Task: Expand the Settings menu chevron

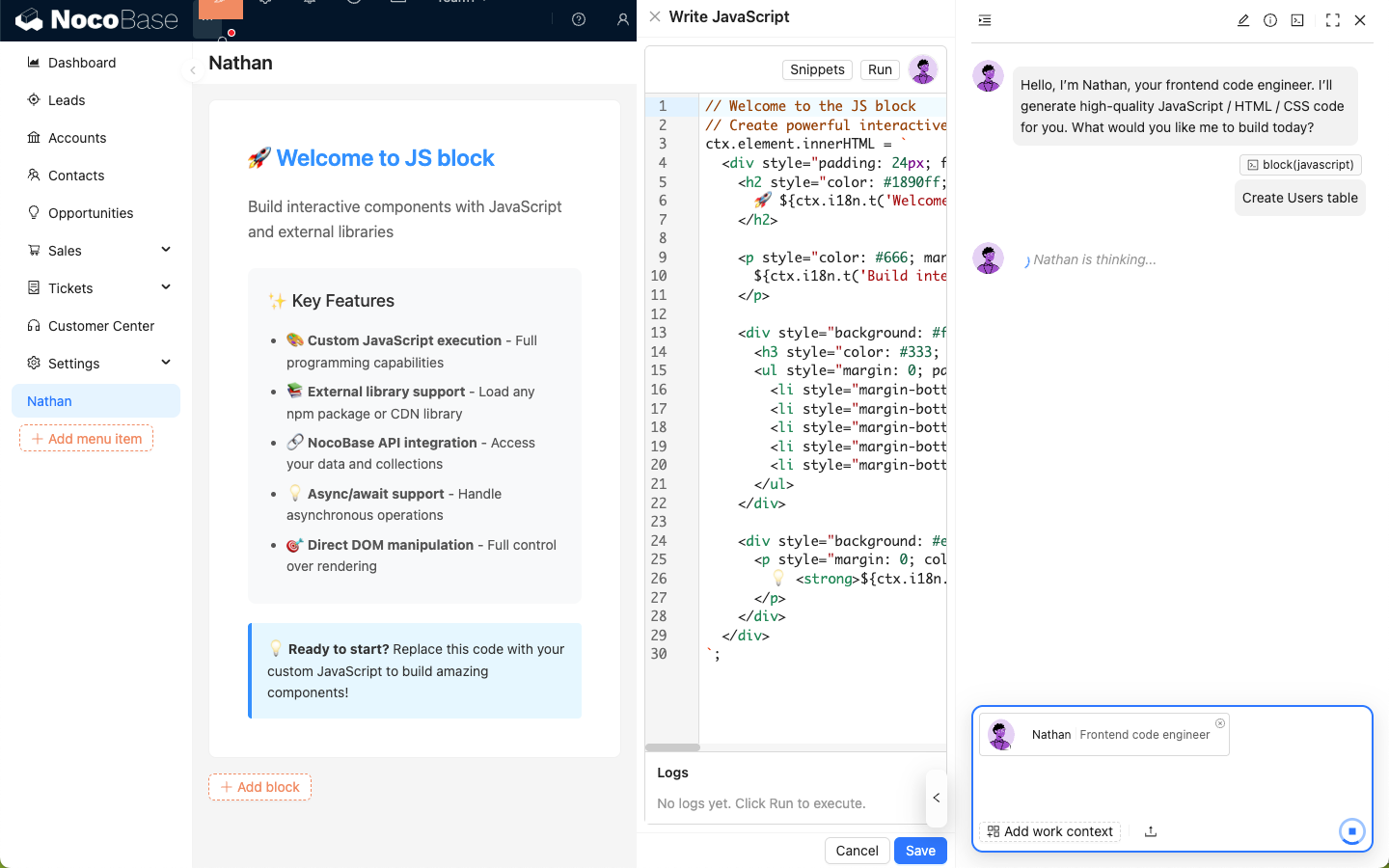Action: click(166, 363)
